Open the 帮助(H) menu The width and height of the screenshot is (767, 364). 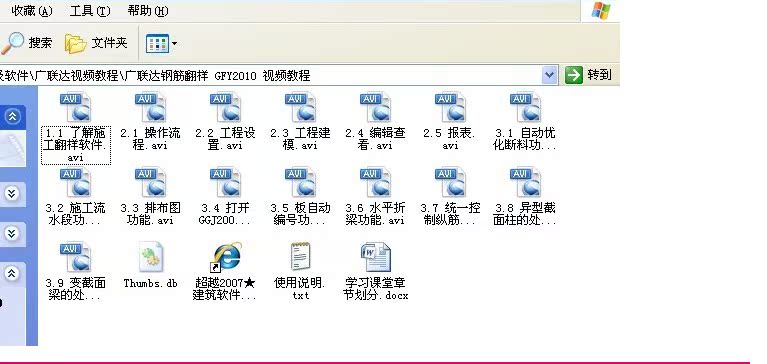[148, 11]
